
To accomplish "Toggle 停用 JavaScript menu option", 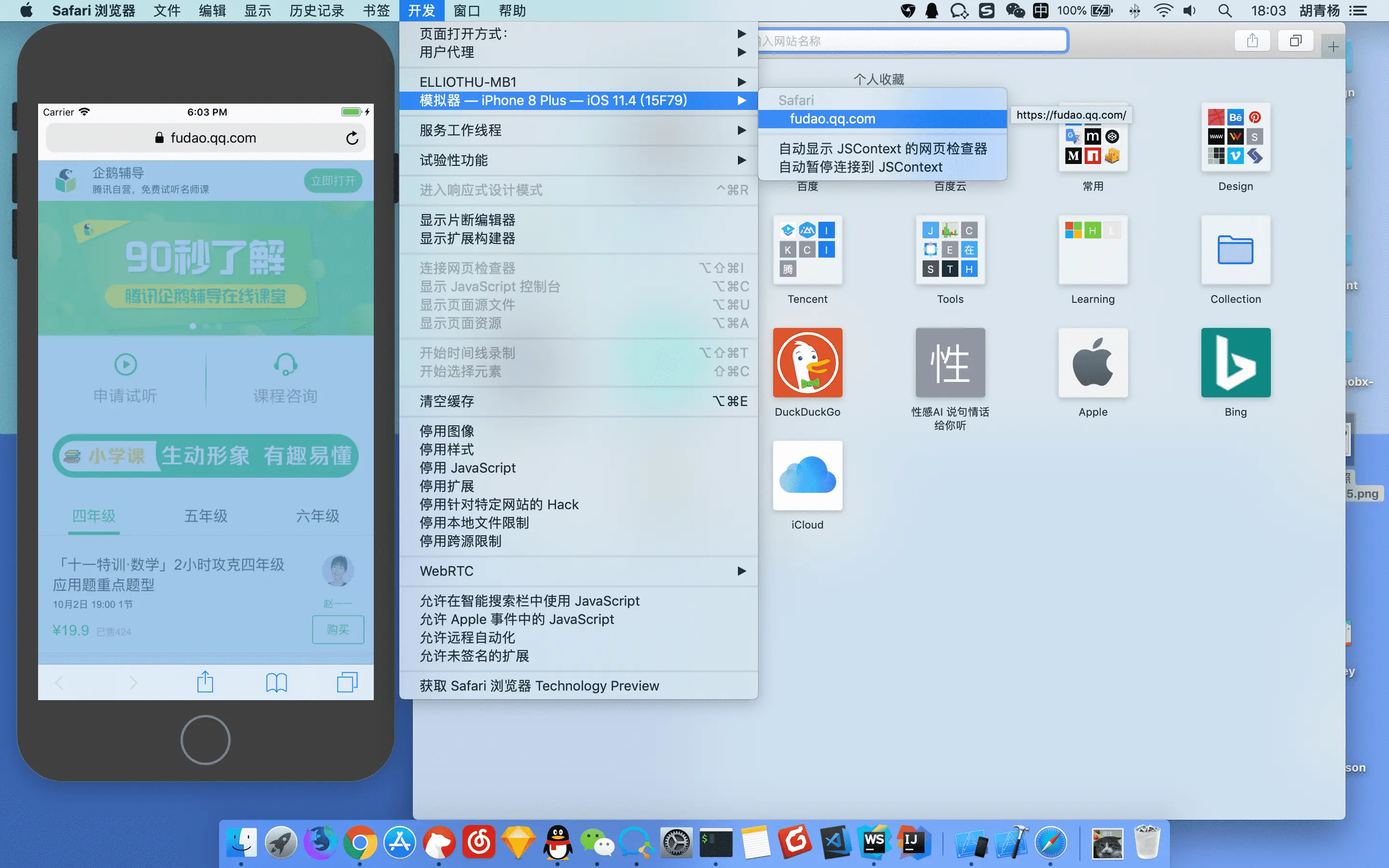I will coord(467,468).
